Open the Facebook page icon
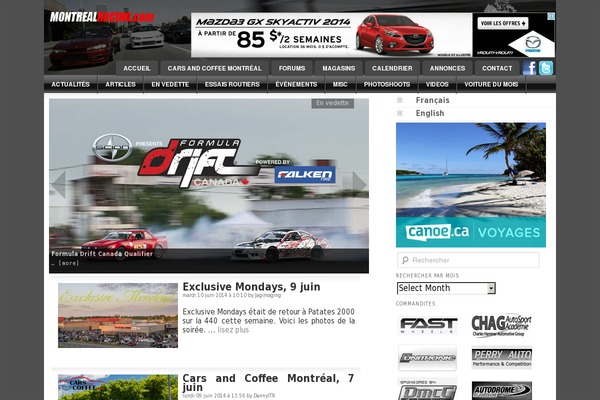This screenshot has width=600, height=400. click(530, 68)
